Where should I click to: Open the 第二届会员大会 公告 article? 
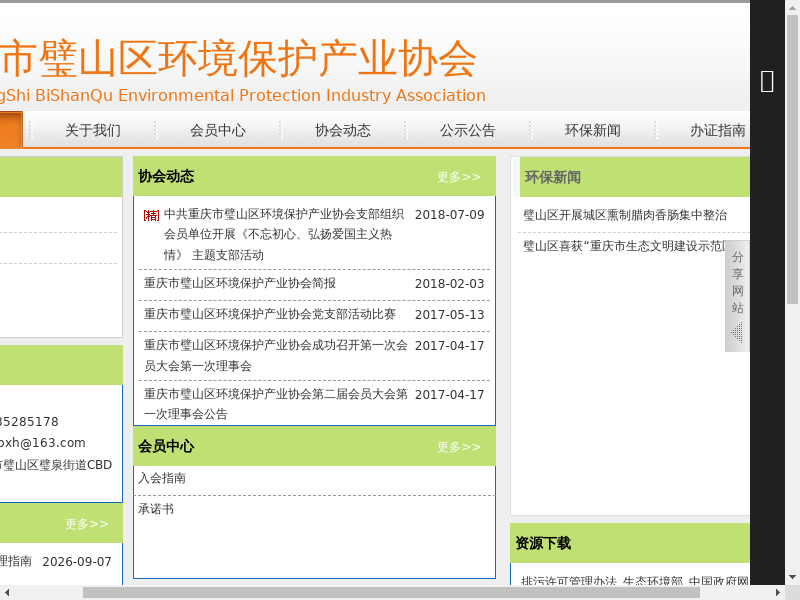276,404
